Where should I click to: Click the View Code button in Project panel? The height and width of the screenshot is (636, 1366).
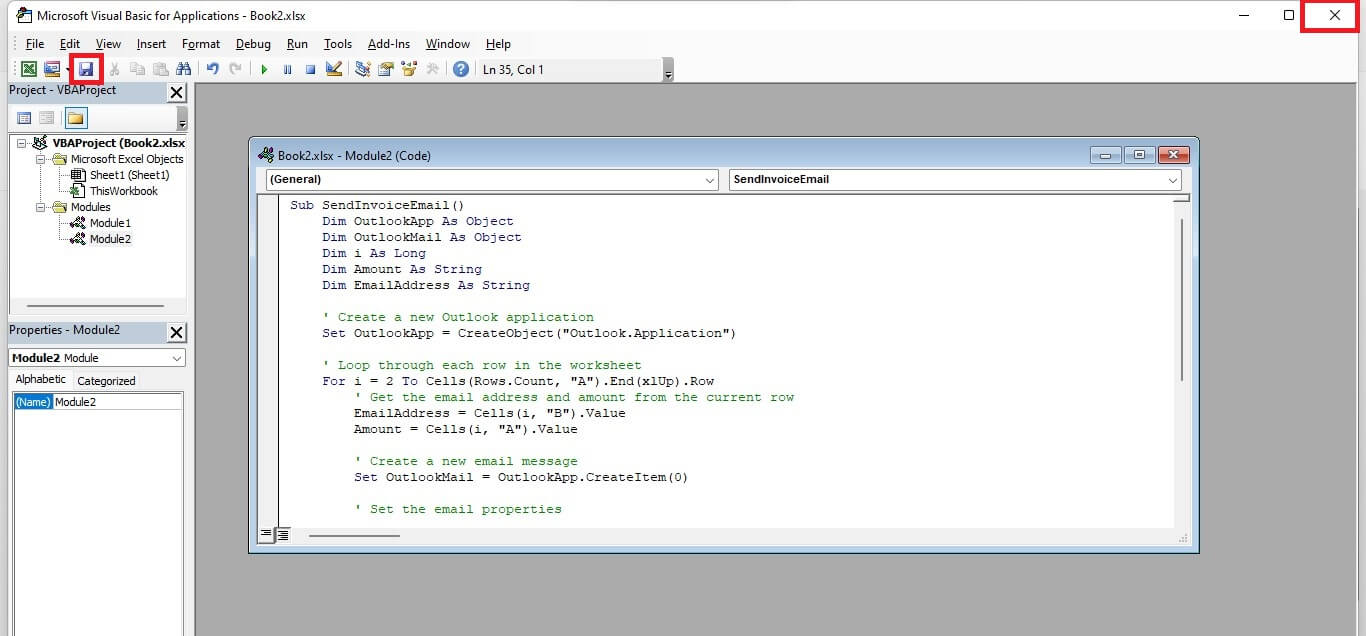coord(24,118)
